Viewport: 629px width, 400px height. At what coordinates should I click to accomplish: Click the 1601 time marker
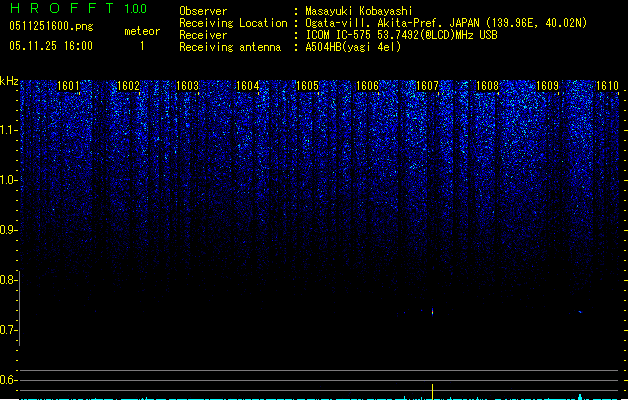coord(68,86)
